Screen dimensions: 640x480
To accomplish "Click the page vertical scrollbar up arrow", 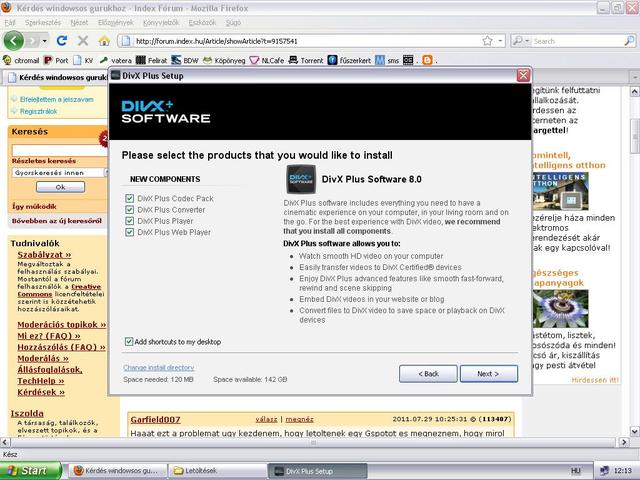I will coord(634,92).
